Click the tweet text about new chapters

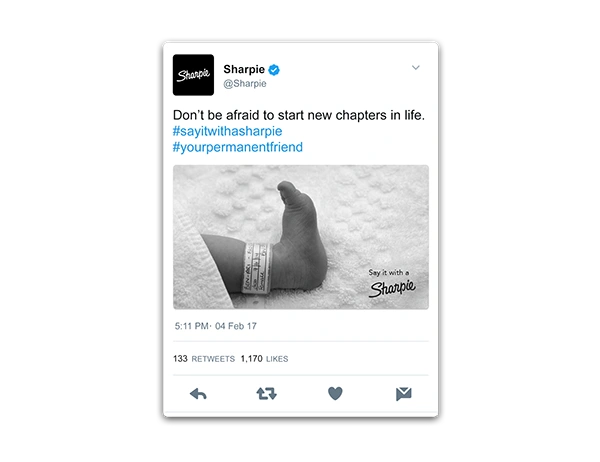(x=299, y=115)
